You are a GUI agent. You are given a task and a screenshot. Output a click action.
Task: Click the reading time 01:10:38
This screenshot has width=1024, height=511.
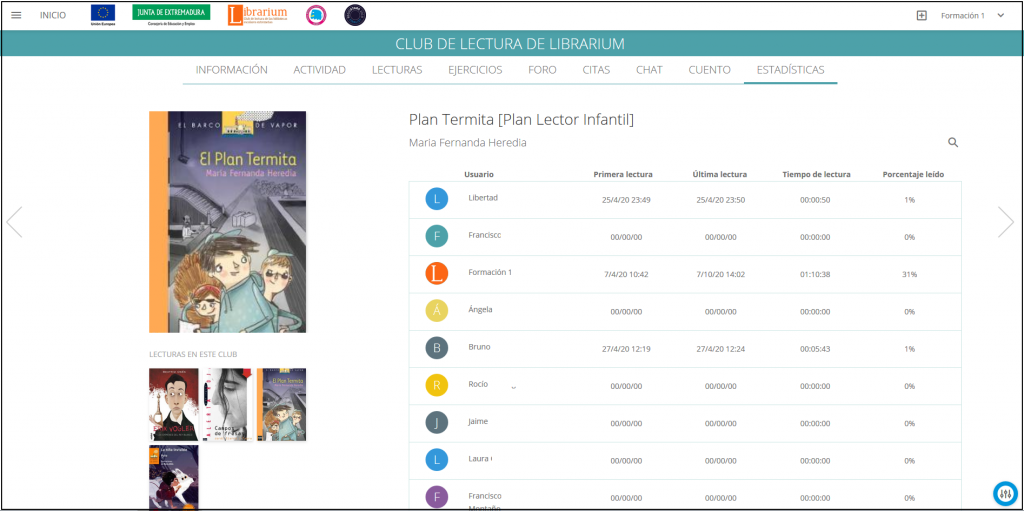click(815, 274)
